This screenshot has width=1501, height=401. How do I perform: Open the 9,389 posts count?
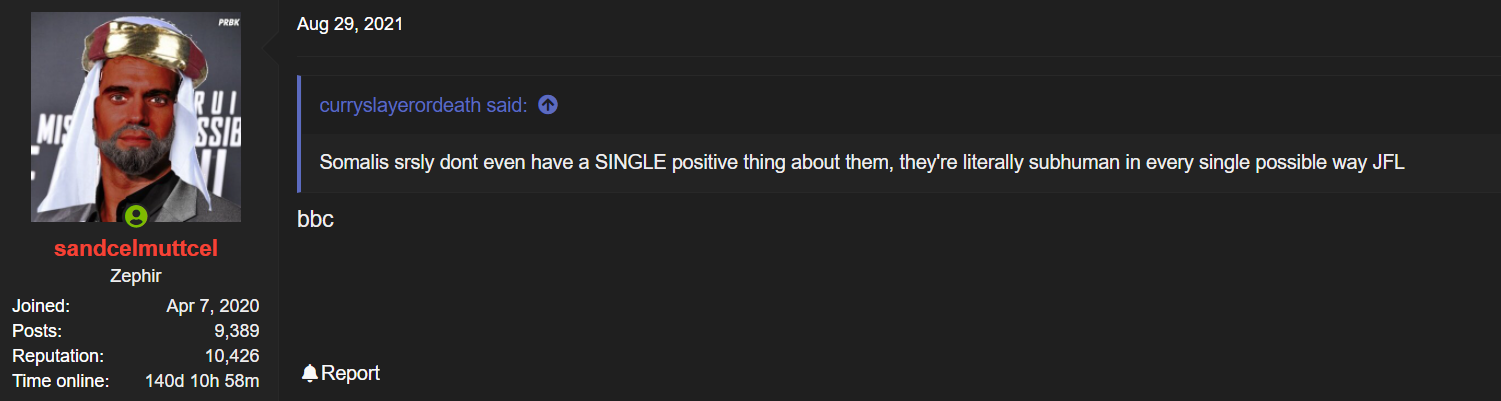[x=236, y=331]
